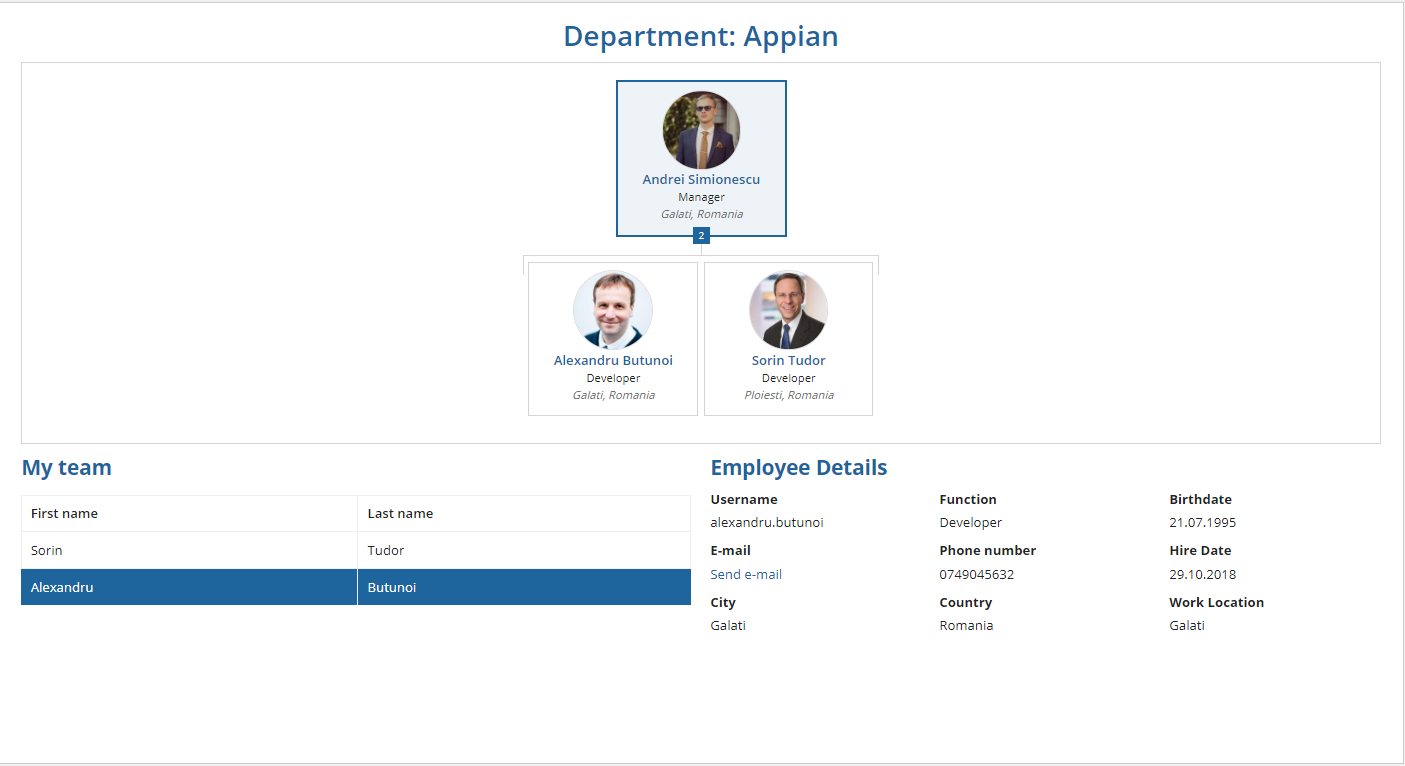Click the Hire Date field label
This screenshot has width=1405, height=766.
(1200, 551)
